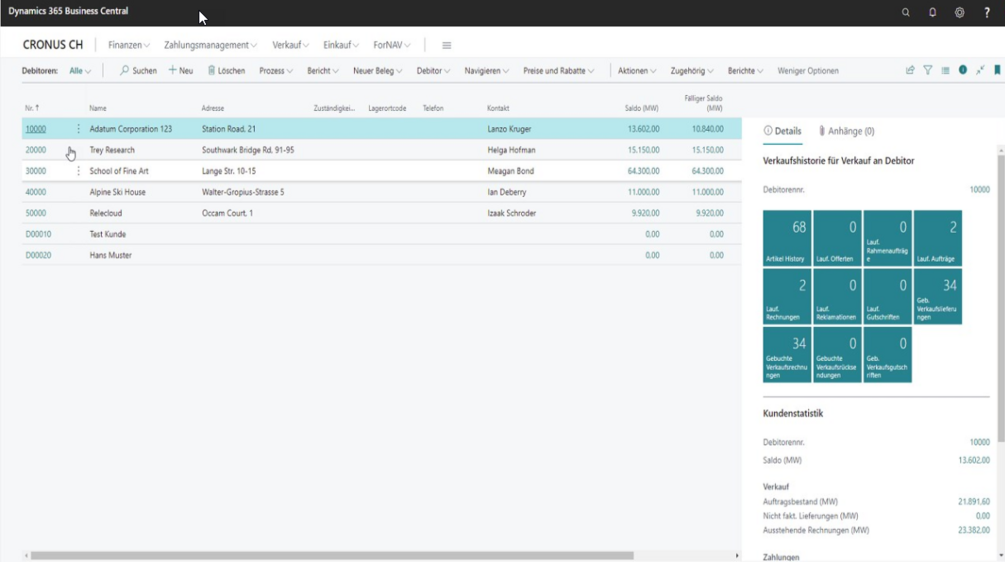1005x562 pixels.
Task: Click the bookmark icon
Action: click(997, 70)
